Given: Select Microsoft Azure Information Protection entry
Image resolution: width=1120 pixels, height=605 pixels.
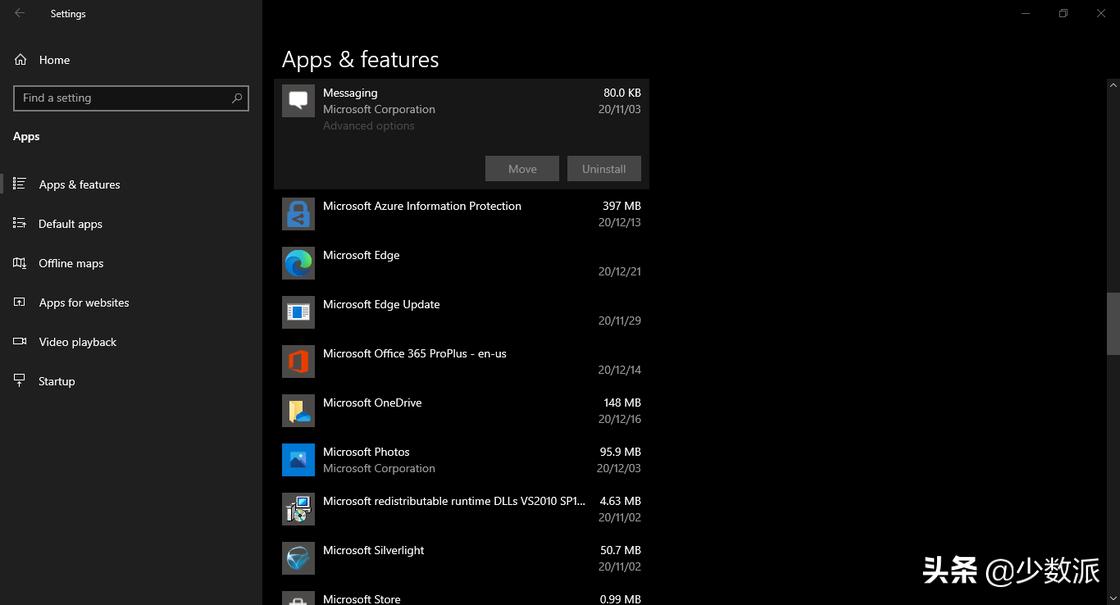Looking at the screenshot, I should (461, 214).
